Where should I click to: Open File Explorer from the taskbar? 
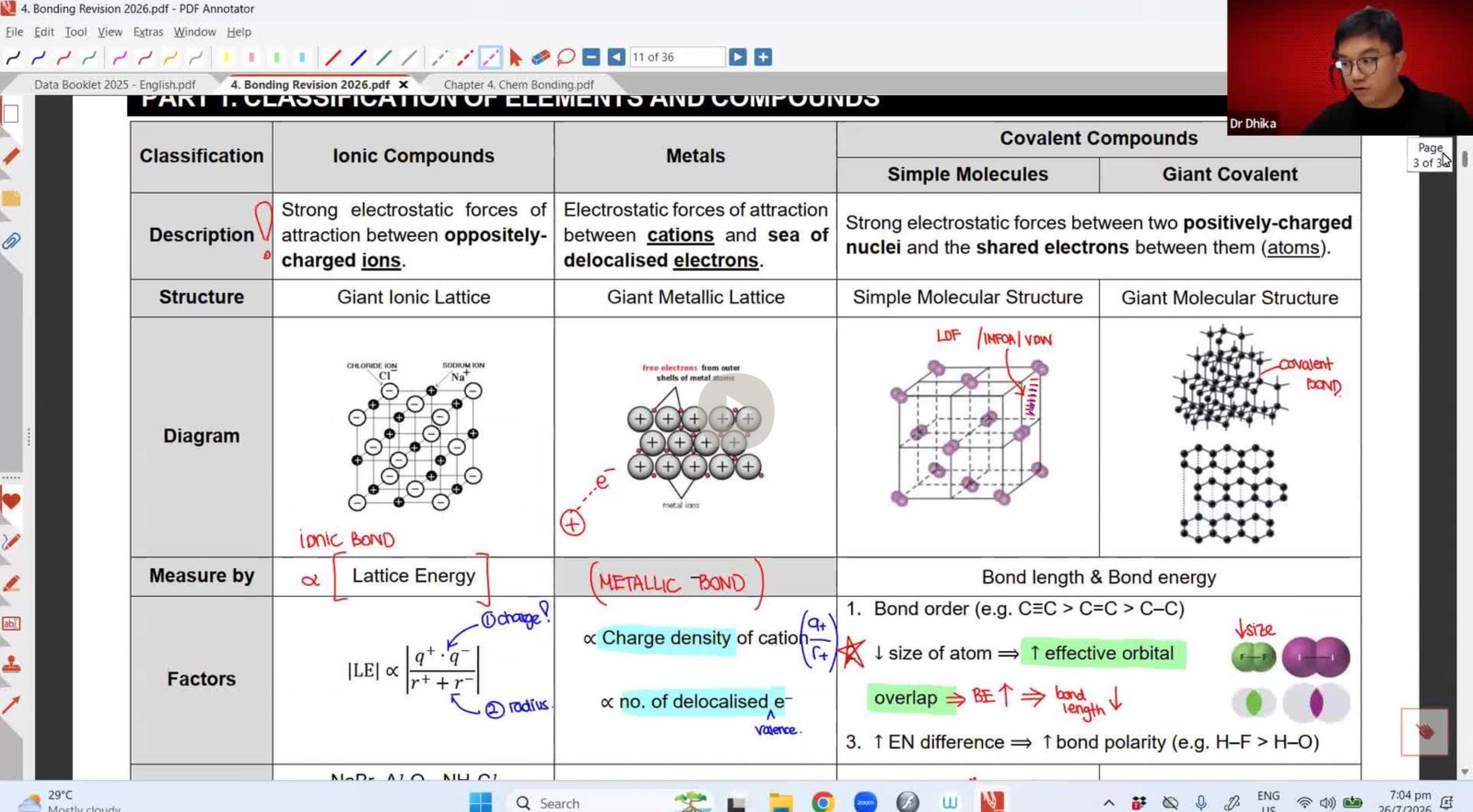(780, 802)
